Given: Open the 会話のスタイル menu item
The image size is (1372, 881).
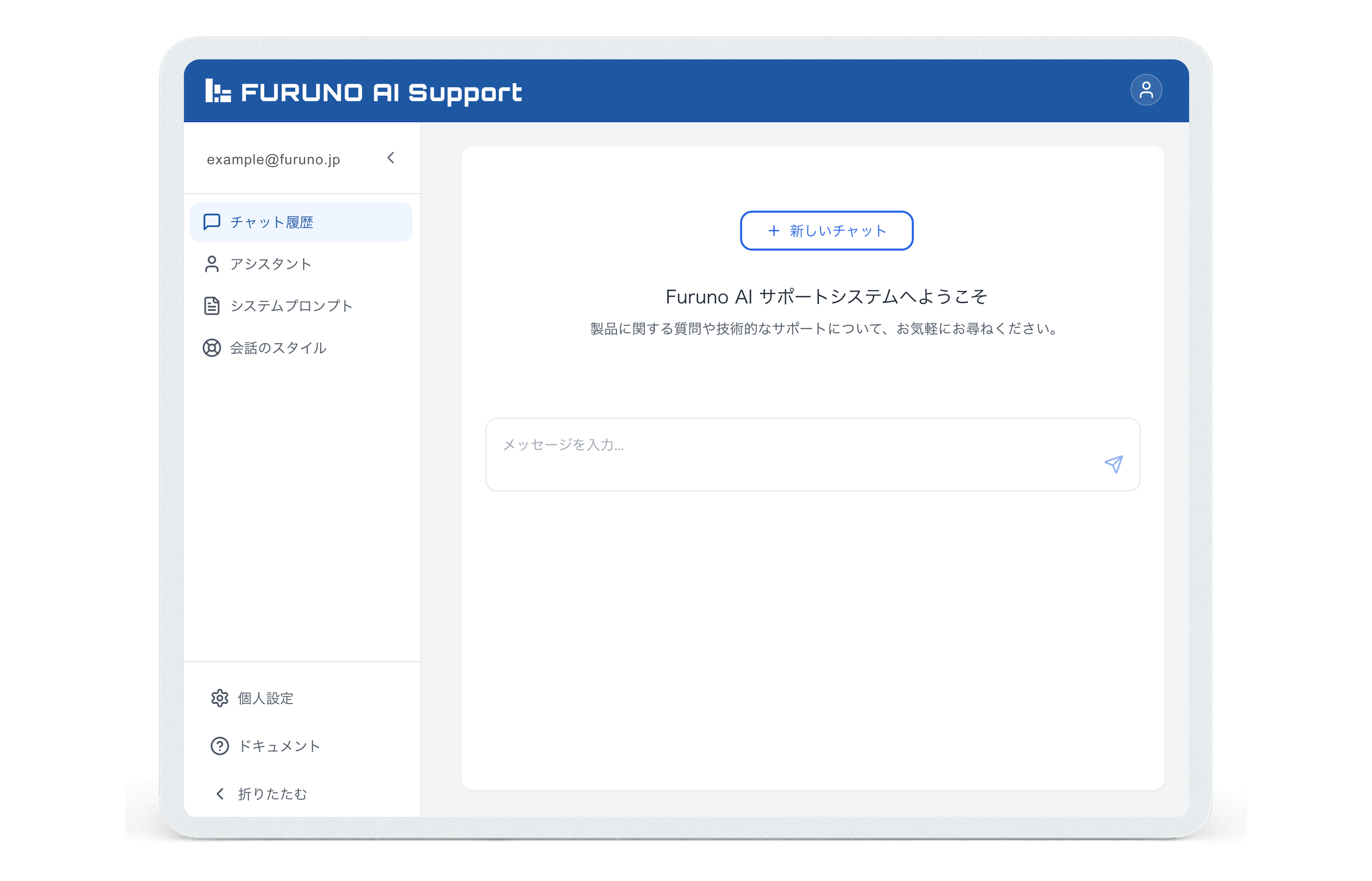Looking at the screenshot, I should point(301,348).
